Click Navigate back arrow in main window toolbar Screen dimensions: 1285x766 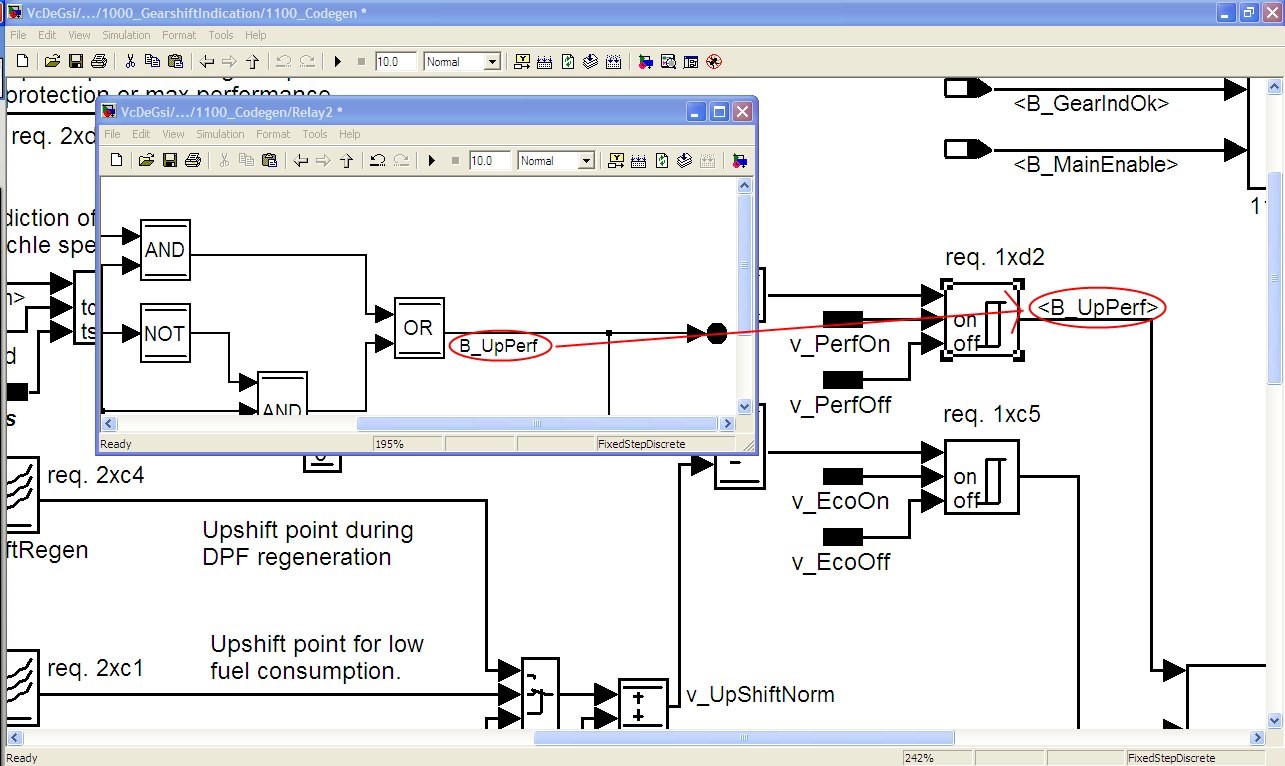coord(207,62)
